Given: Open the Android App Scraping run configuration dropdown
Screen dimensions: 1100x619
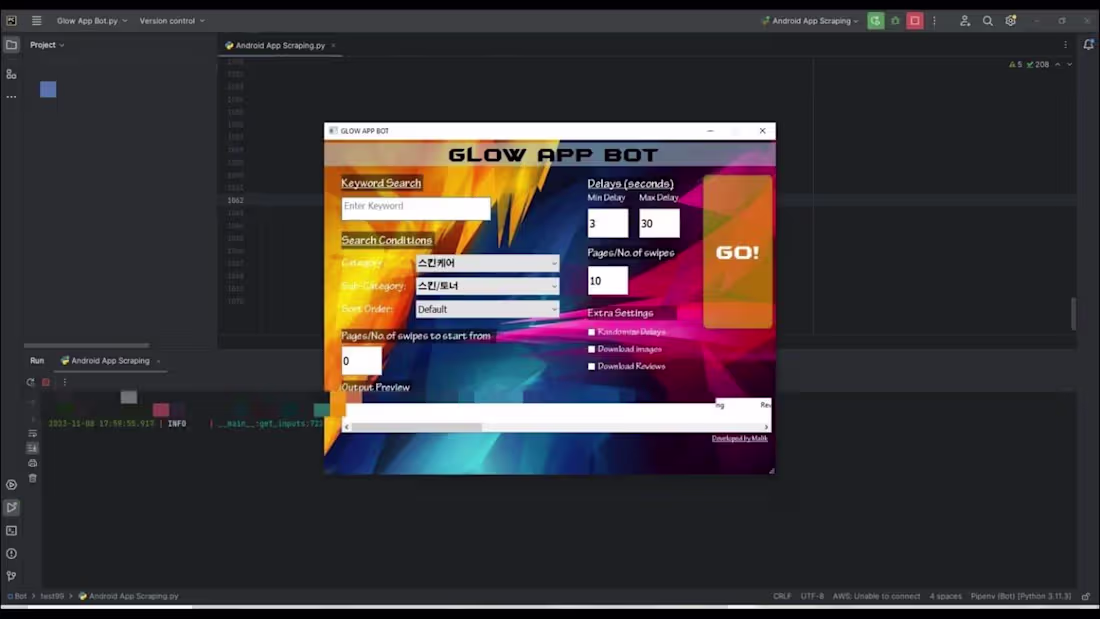Looking at the screenshot, I should coord(810,21).
